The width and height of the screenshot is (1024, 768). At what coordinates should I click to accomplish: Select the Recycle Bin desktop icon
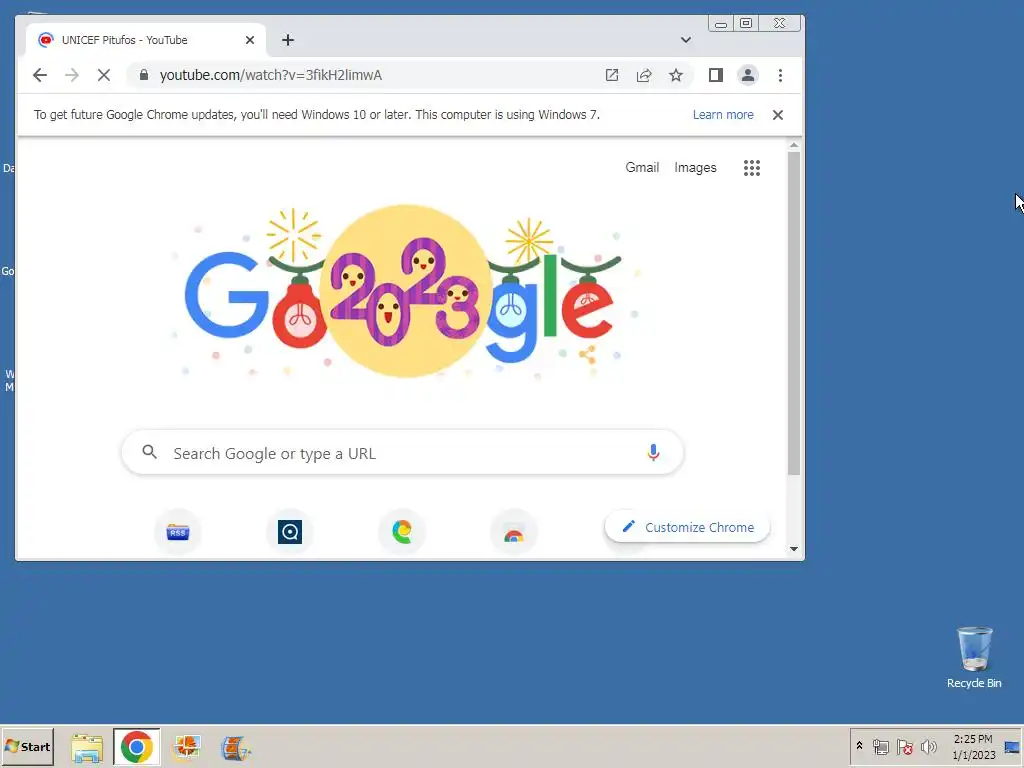click(974, 658)
